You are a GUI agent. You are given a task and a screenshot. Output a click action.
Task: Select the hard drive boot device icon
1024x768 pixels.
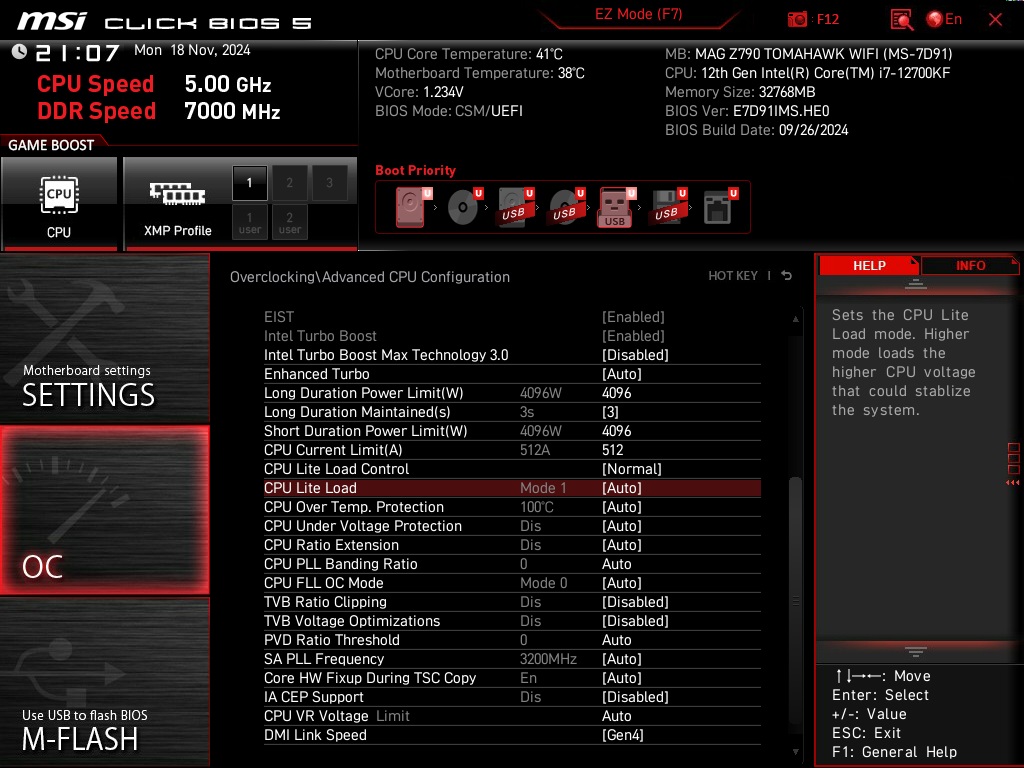[x=411, y=207]
